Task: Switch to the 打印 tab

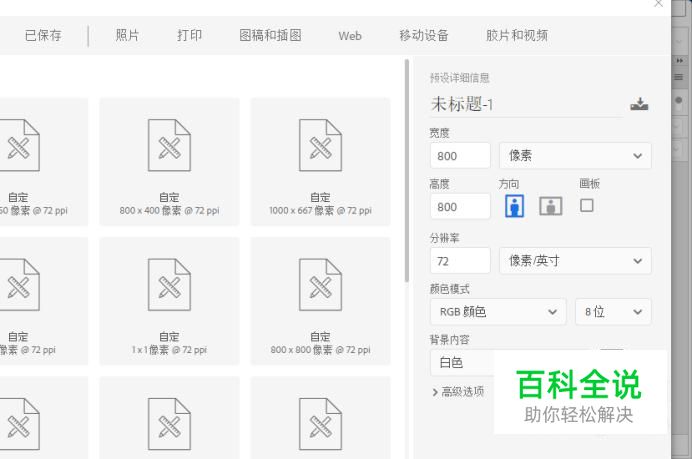Action: click(x=189, y=35)
